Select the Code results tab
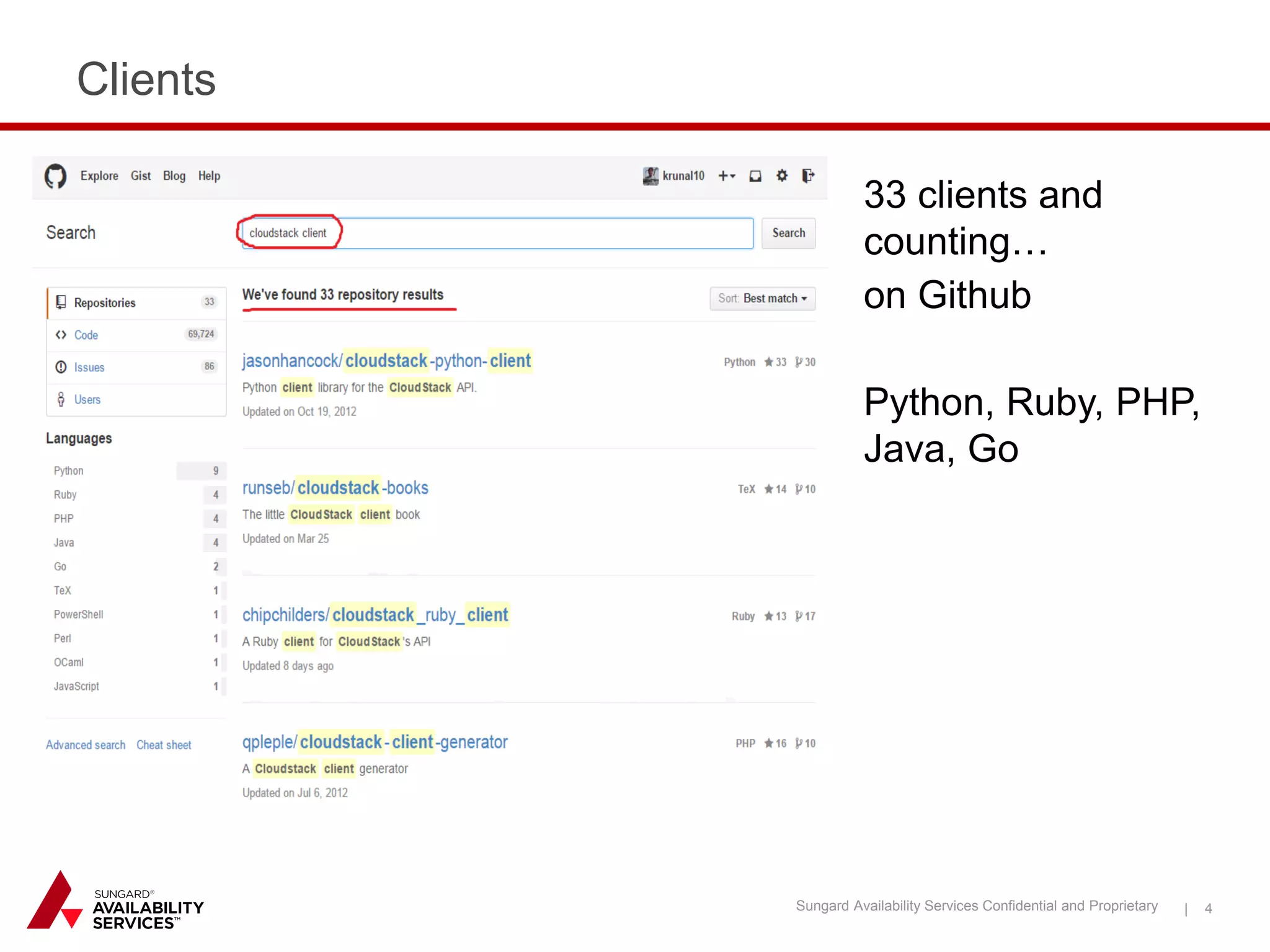This screenshot has width=1270, height=952. (x=136, y=335)
